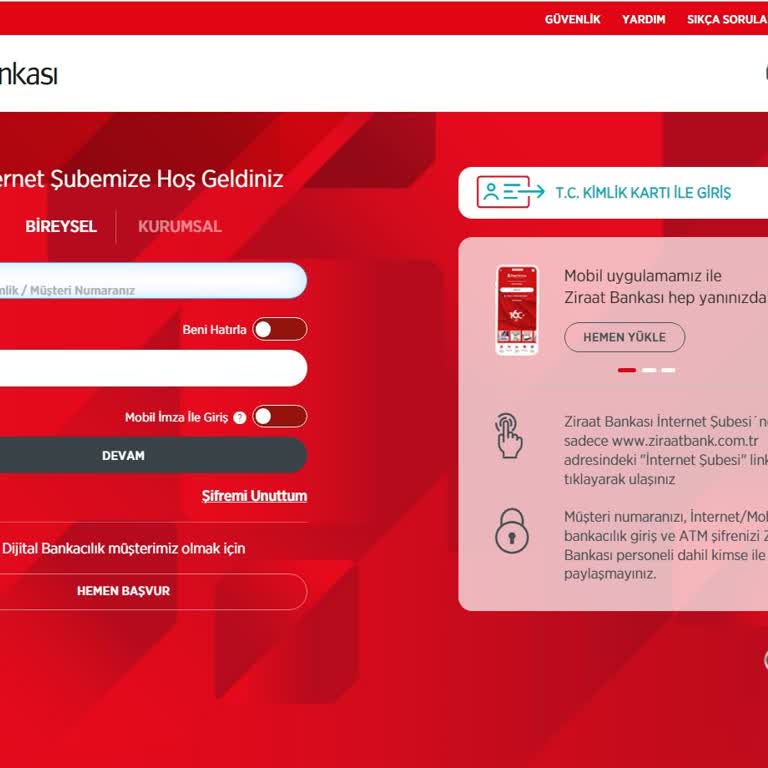This screenshot has height=768, width=768.
Task: Open the mobile app phone thumbnail
Action: click(x=517, y=310)
